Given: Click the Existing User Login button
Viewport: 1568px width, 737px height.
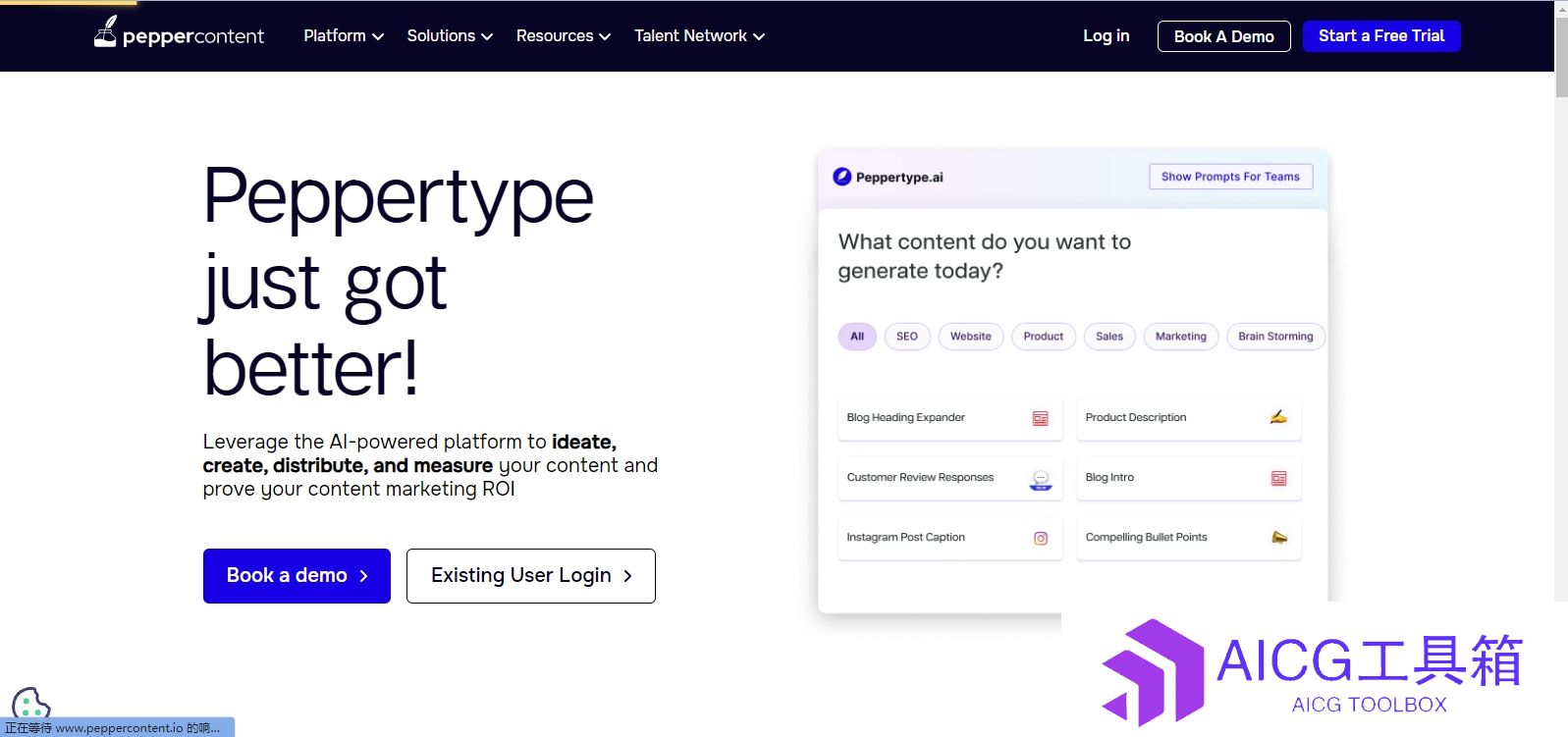Looking at the screenshot, I should 531,576.
